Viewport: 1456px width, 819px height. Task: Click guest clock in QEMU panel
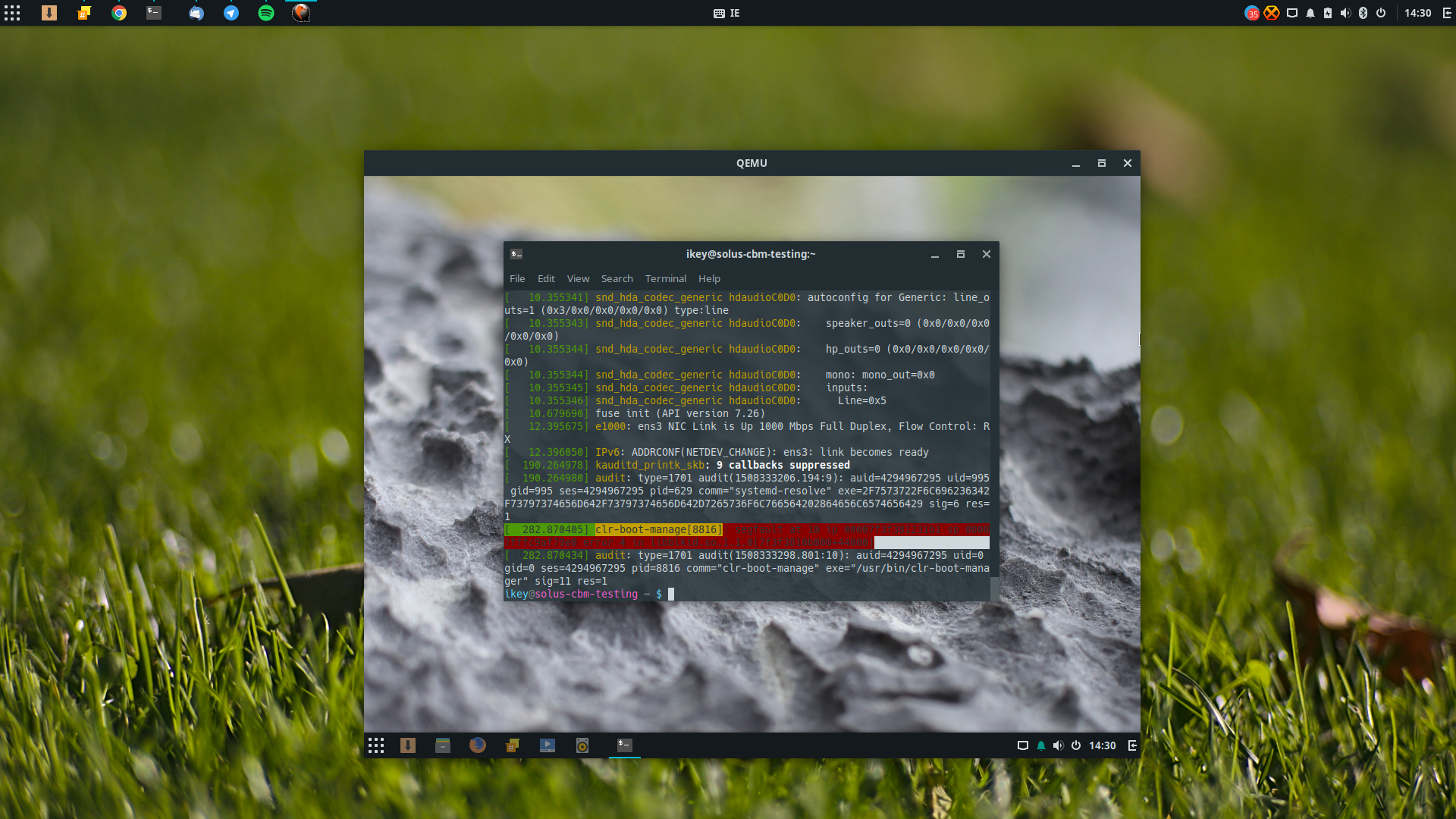coord(1103,745)
